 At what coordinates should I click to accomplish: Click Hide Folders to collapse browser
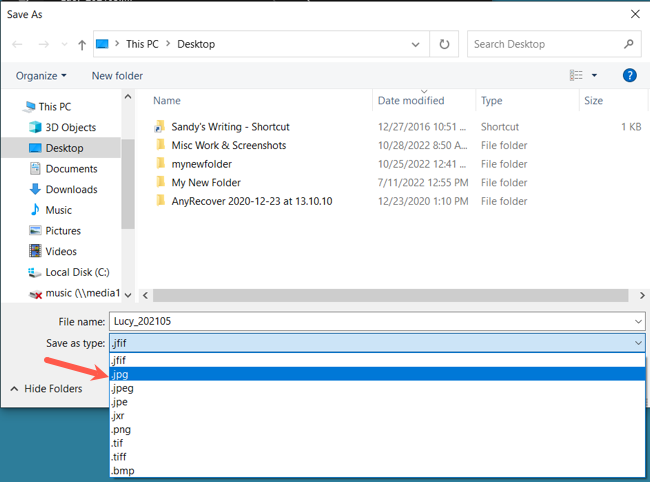pos(46,389)
